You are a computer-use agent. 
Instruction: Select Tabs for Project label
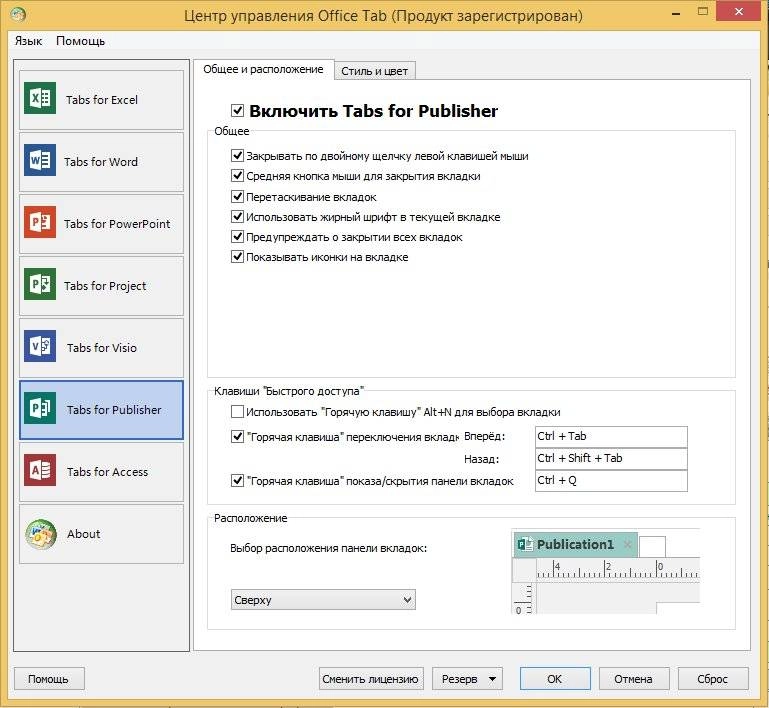pos(105,285)
